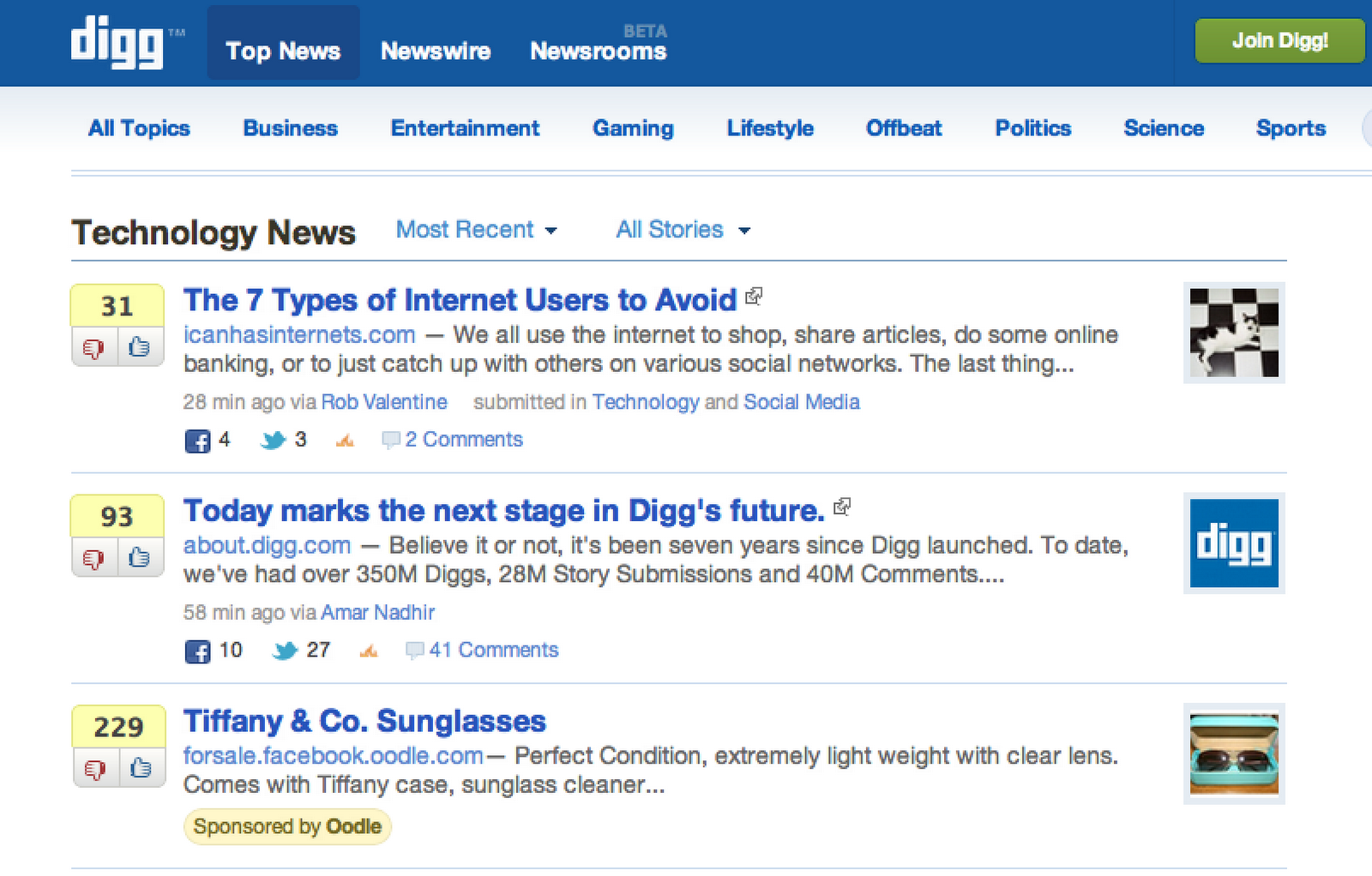
Task: Open 'Today marks the next stage in Digg's future.'
Action: 504,511
